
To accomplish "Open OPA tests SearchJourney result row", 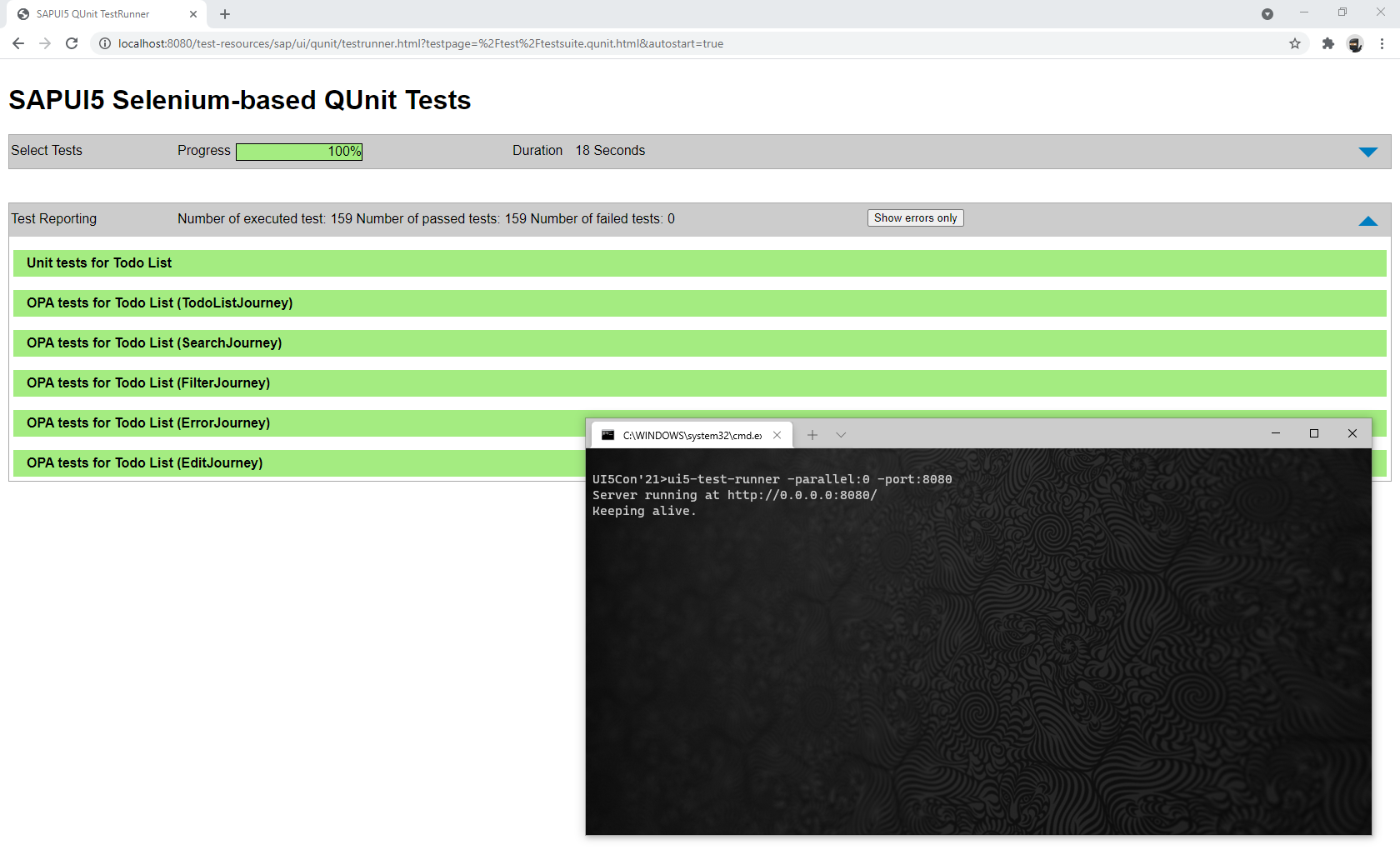I will click(154, 343).
